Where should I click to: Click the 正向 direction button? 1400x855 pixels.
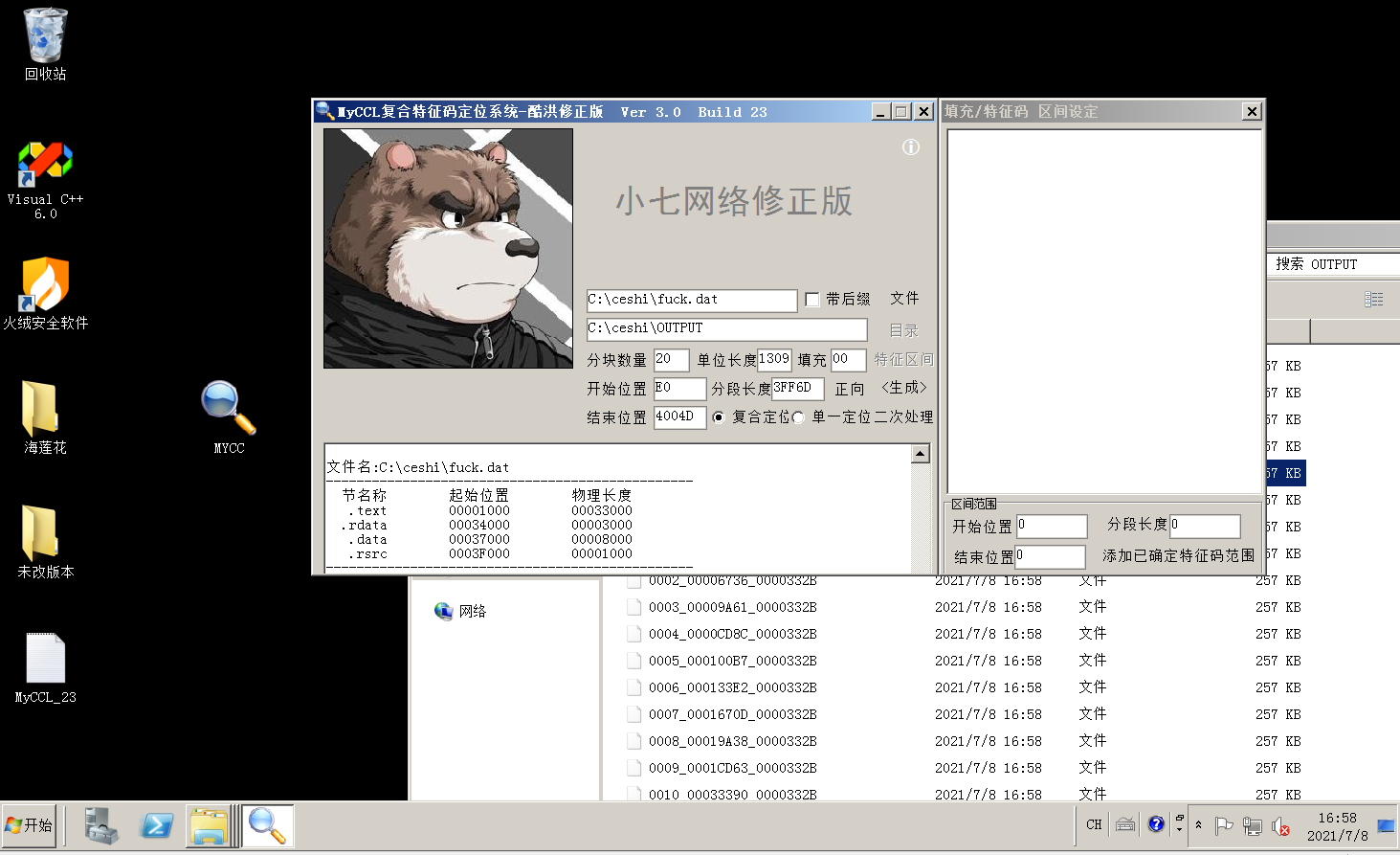tap(850, 389)
